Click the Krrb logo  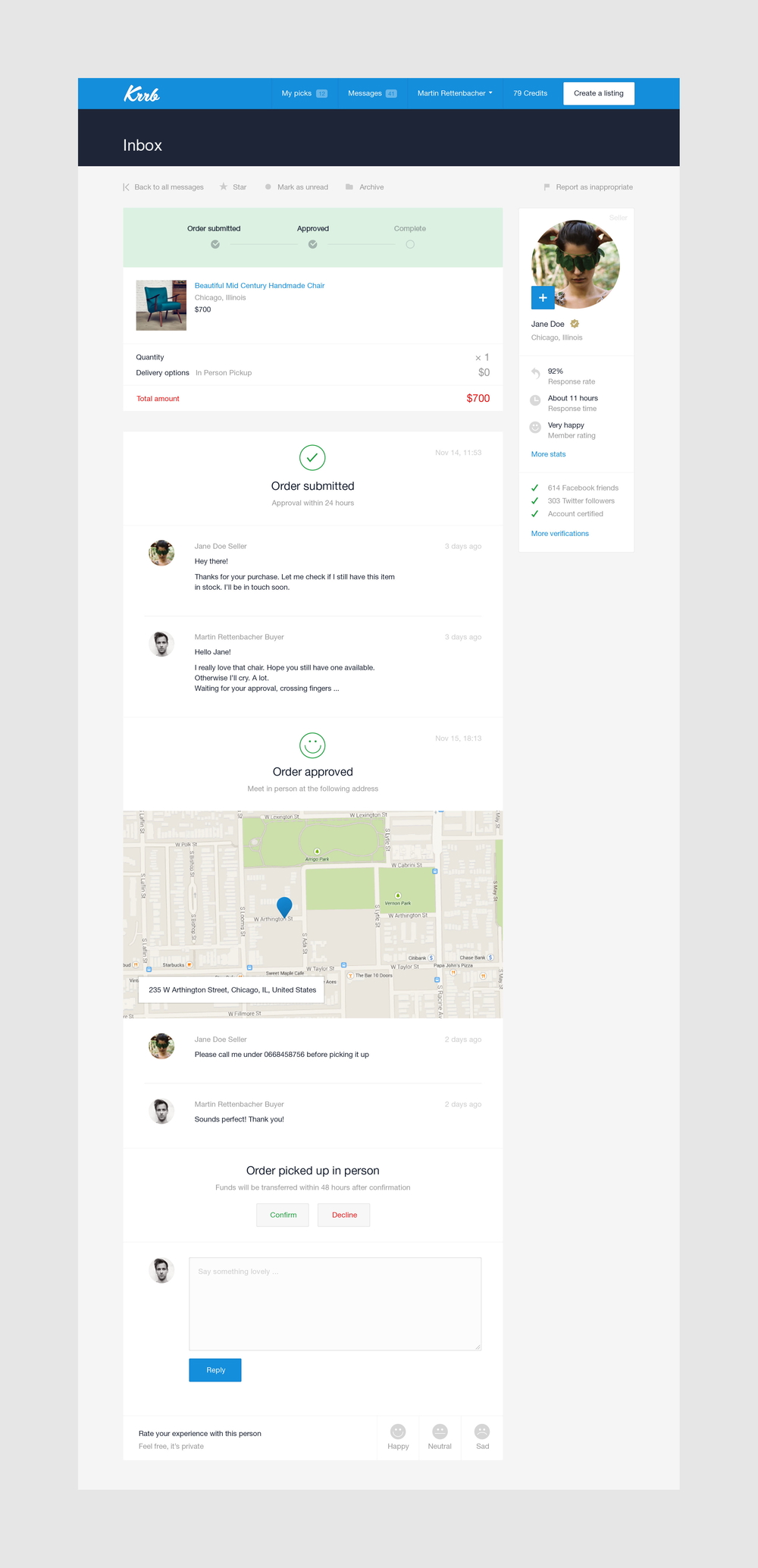point(142,94)
